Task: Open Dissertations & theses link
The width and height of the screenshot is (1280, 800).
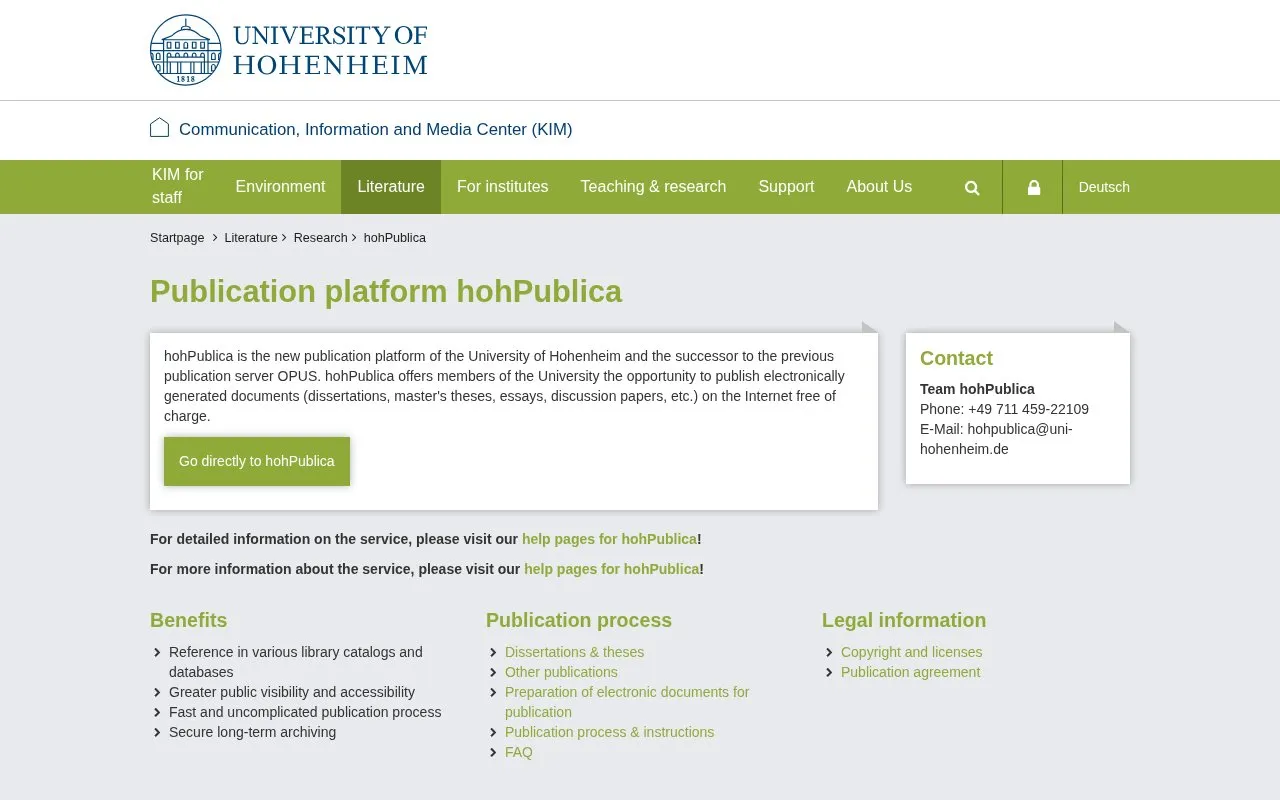Action: point(574,652)
